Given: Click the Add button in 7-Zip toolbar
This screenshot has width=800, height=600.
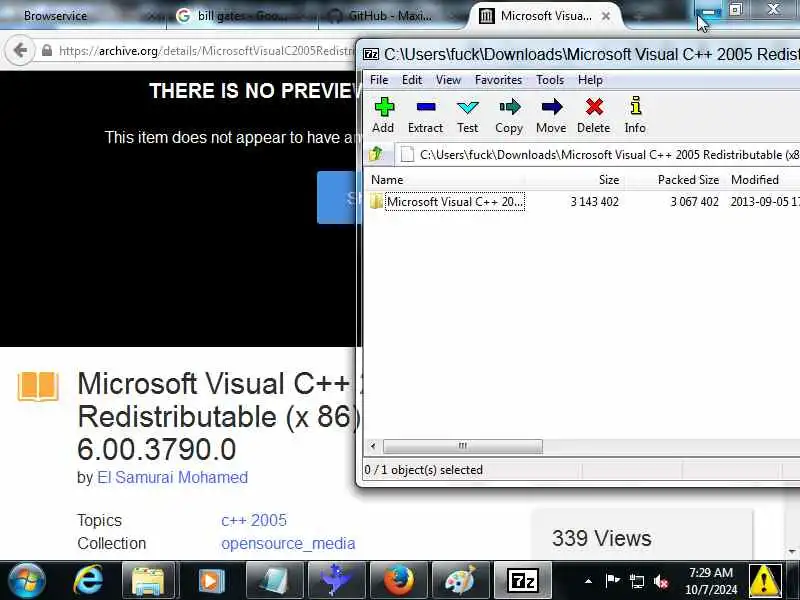Looking at the screenshot, I should click(x=384, y=116).
